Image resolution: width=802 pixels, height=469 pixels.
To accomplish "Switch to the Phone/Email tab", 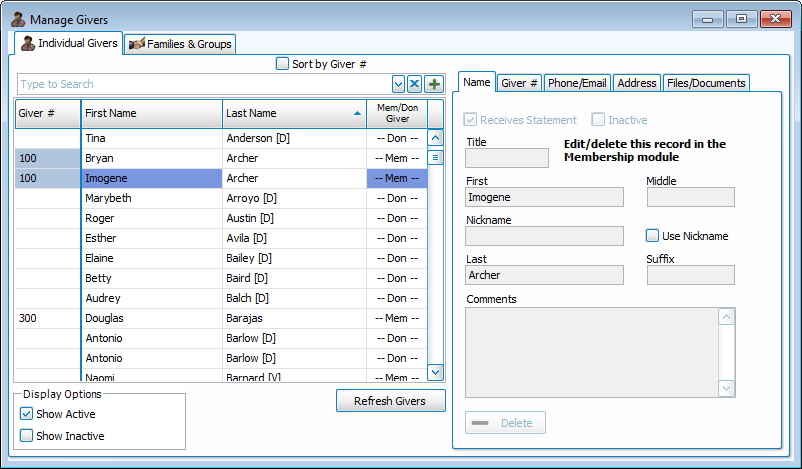I will tap(577, 83).
